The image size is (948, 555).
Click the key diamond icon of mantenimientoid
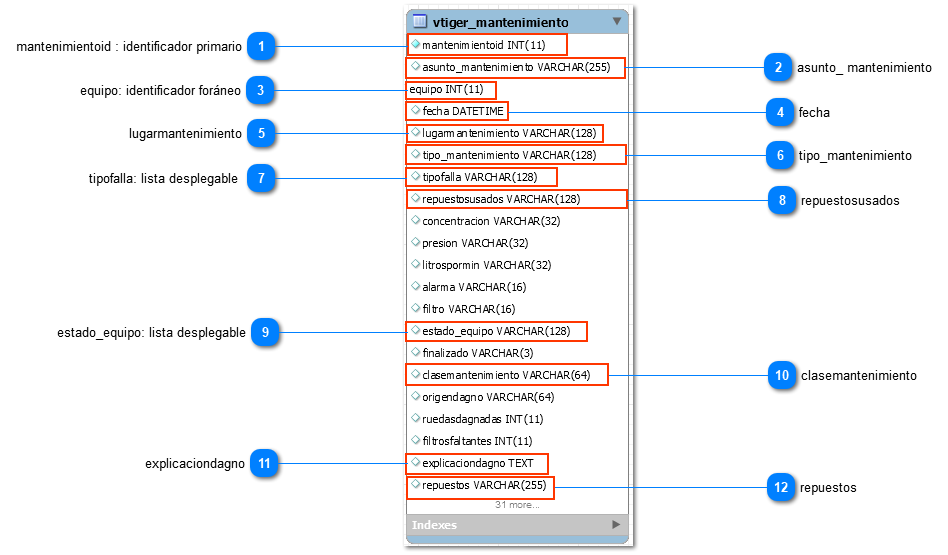415,44
